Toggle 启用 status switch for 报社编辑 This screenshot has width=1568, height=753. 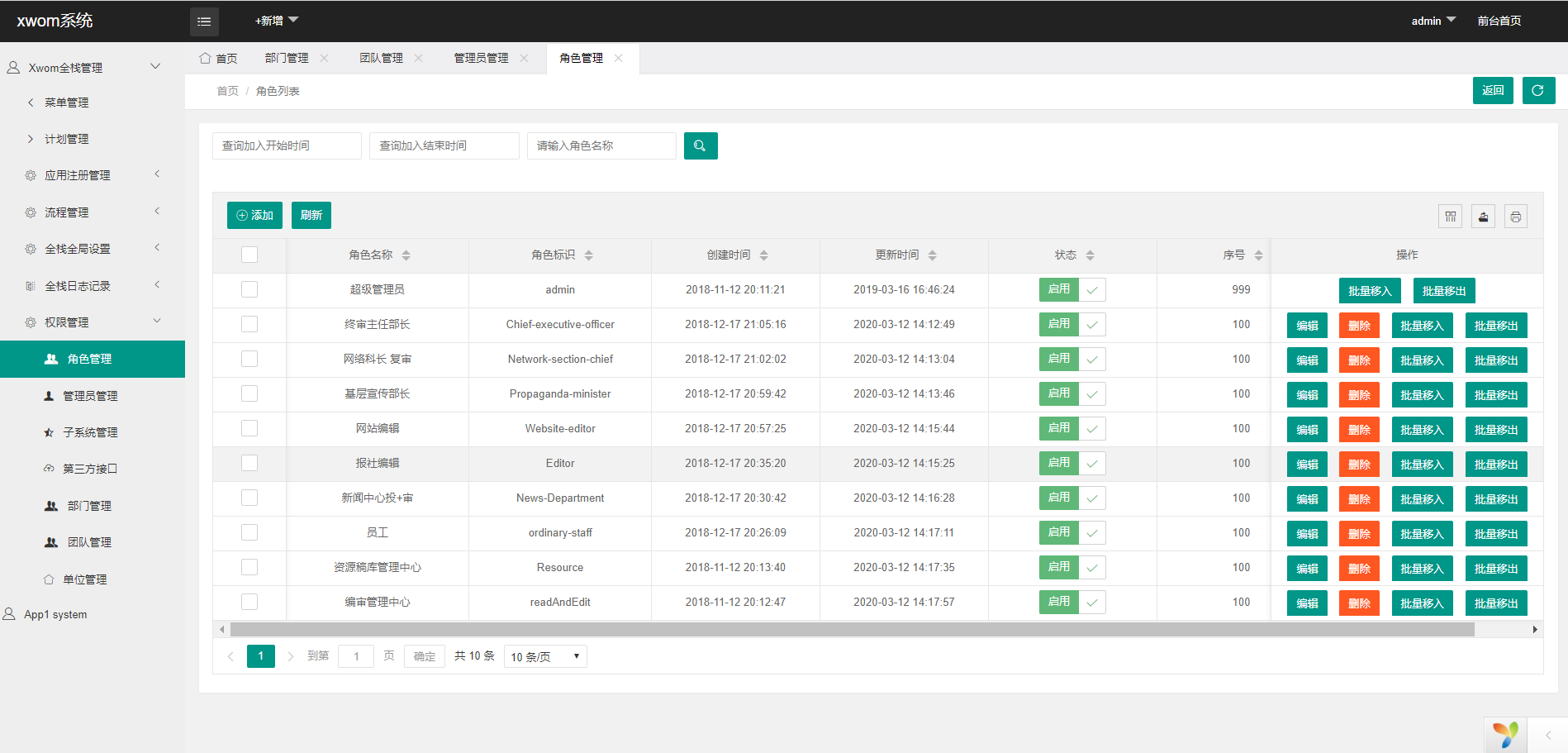1072,463
